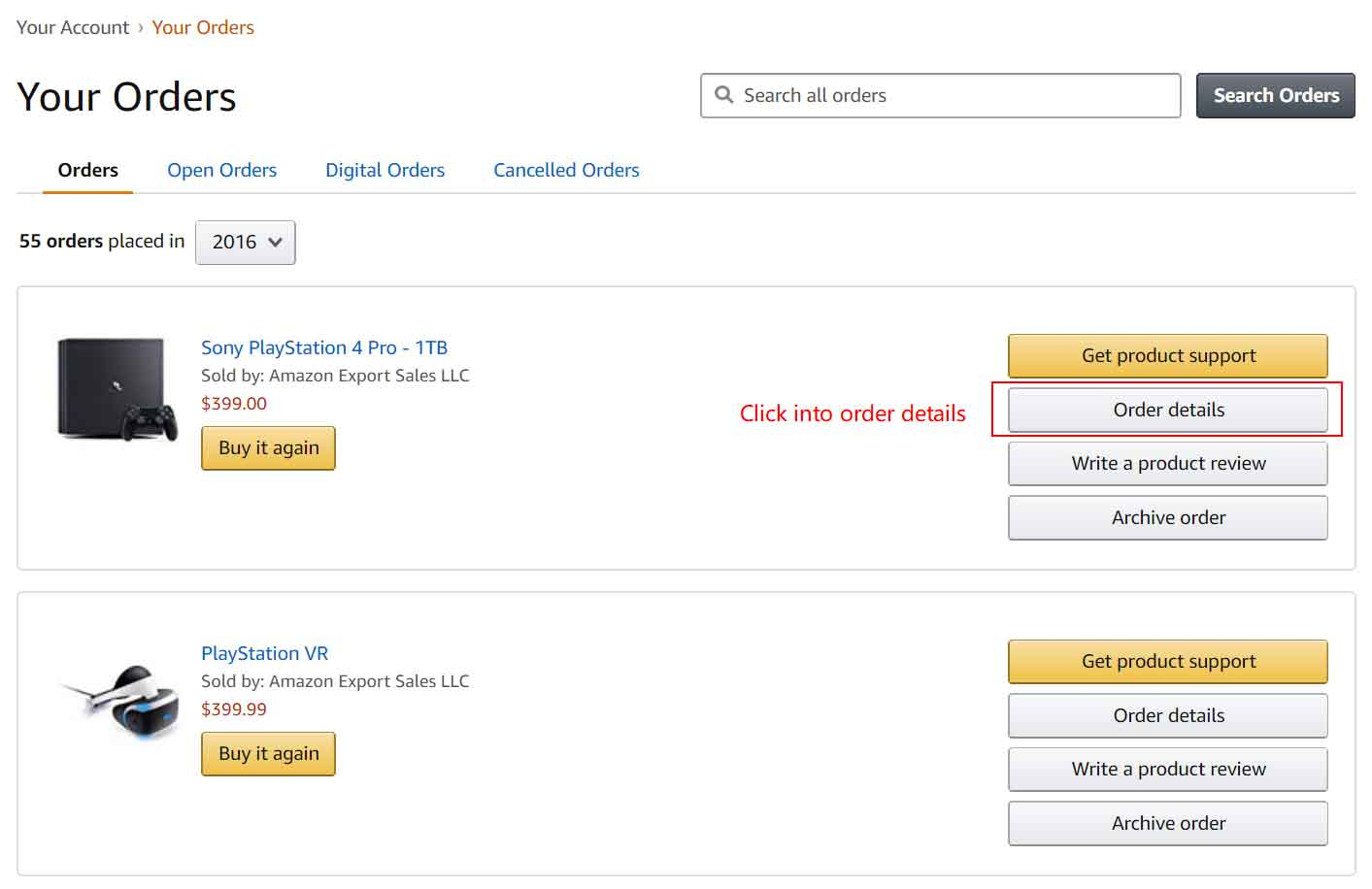Click the search magnifier icon
Image resolution: width=1372 pixels, height=889 pixels.
[x=723, y=94]
